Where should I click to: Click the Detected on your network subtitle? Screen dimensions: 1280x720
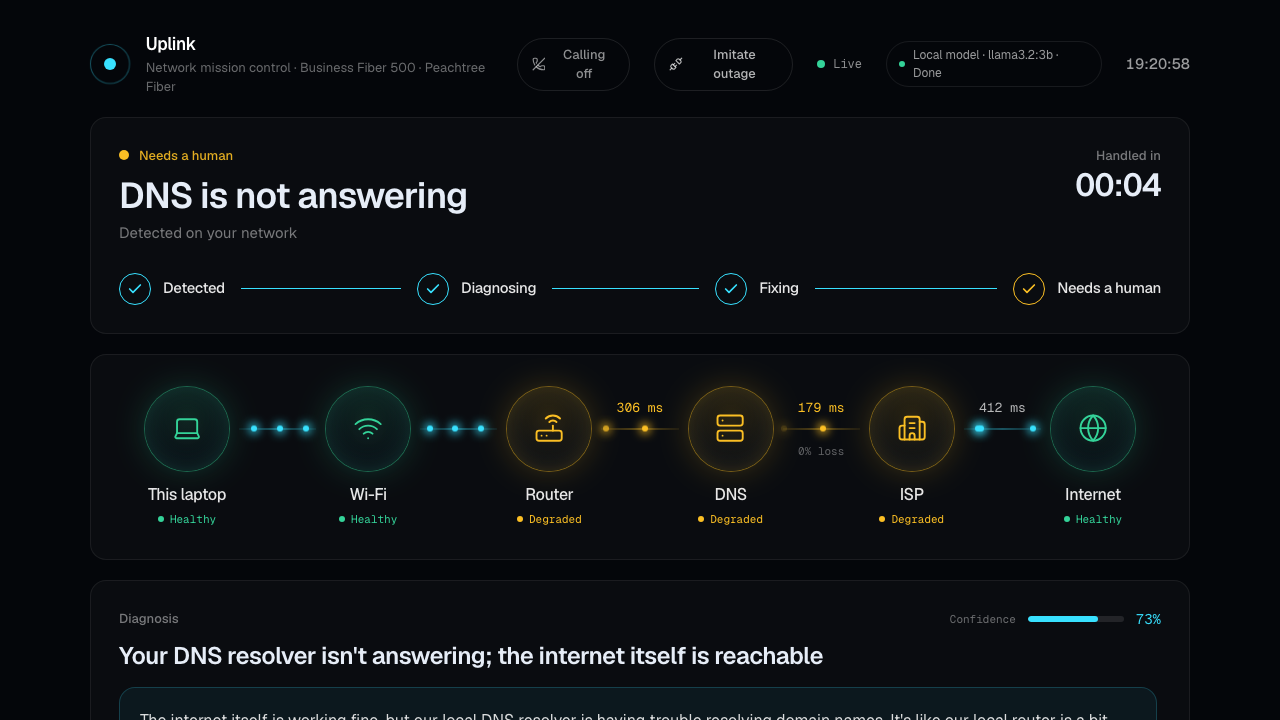(x=208, y=233)
